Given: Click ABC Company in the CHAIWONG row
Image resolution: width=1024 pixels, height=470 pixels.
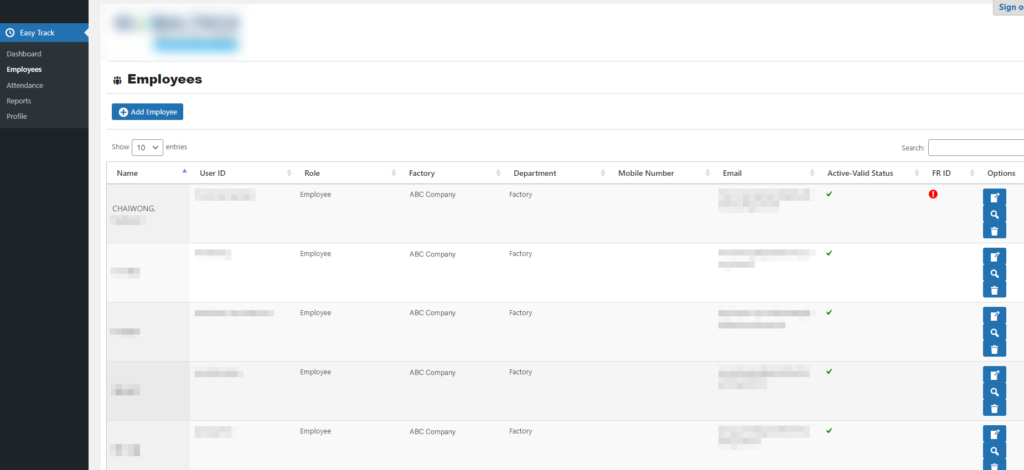Looking at the screenshot, I should pos(432,195).
